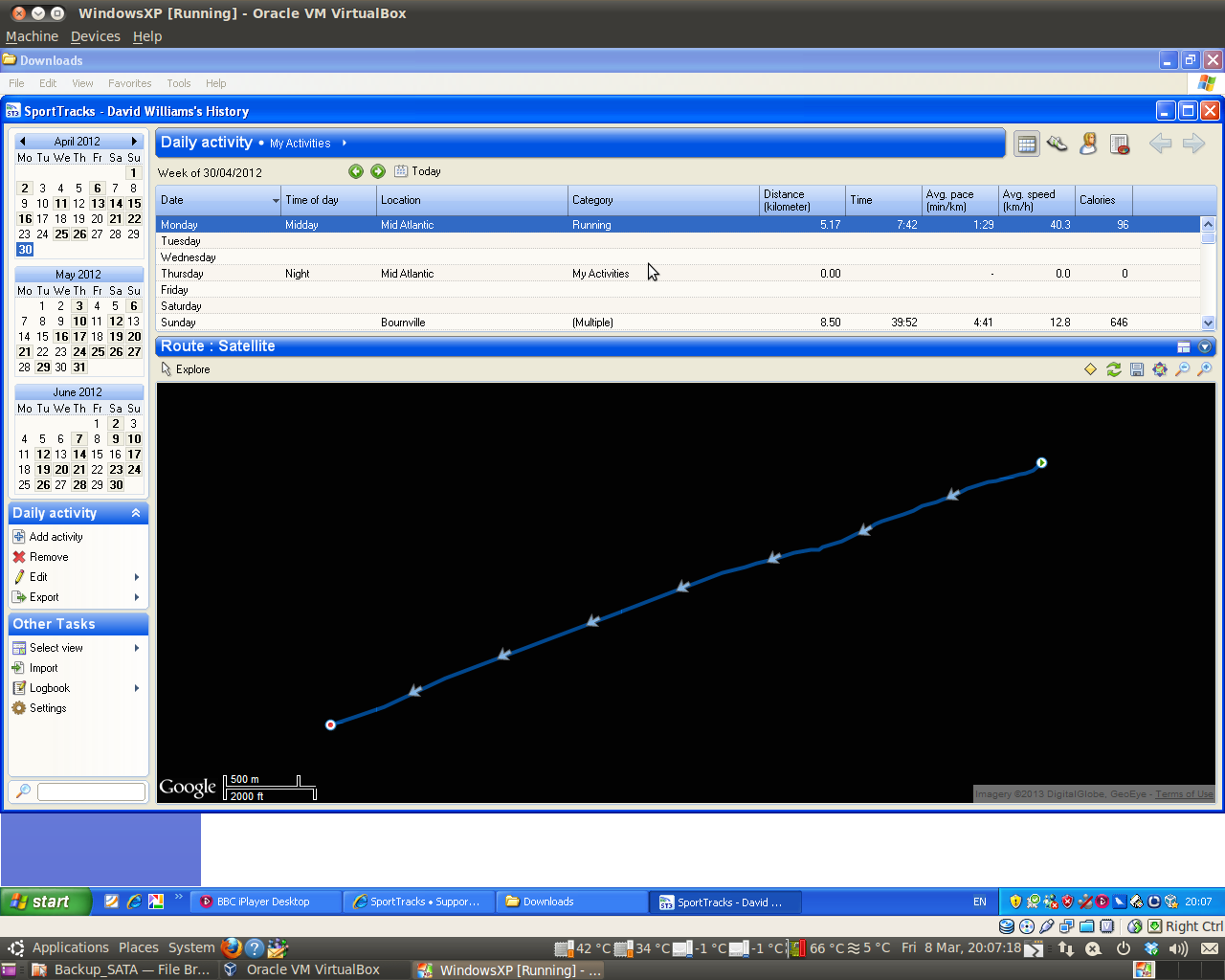
Task: Click the yellow diamond map marker icon
Action: pyautogui.click(x=1090, y=369)
